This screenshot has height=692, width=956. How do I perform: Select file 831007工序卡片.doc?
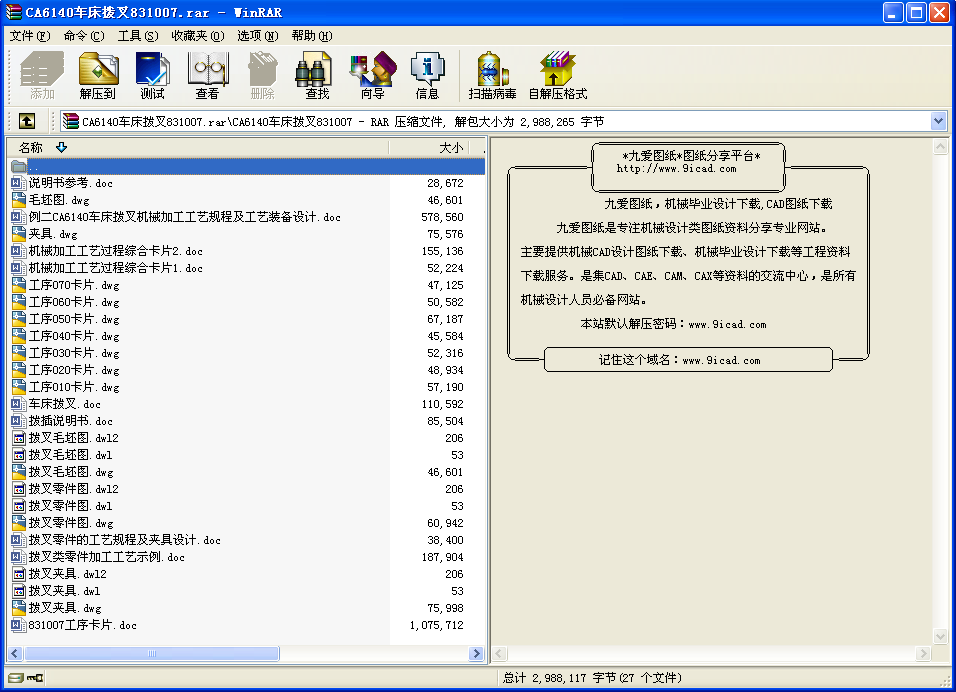click(82, 625)
